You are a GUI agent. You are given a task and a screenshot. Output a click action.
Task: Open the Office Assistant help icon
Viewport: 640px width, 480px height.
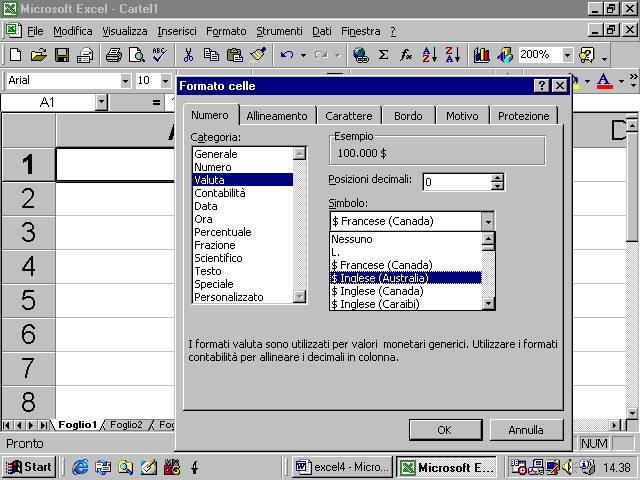click(587, 55)
